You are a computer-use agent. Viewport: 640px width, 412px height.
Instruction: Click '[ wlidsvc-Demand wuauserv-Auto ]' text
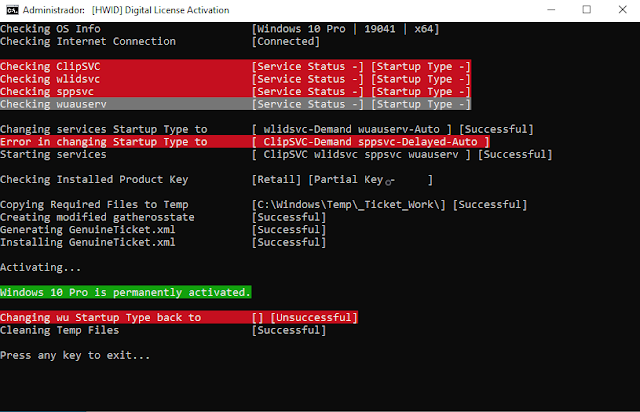point(352,129)
